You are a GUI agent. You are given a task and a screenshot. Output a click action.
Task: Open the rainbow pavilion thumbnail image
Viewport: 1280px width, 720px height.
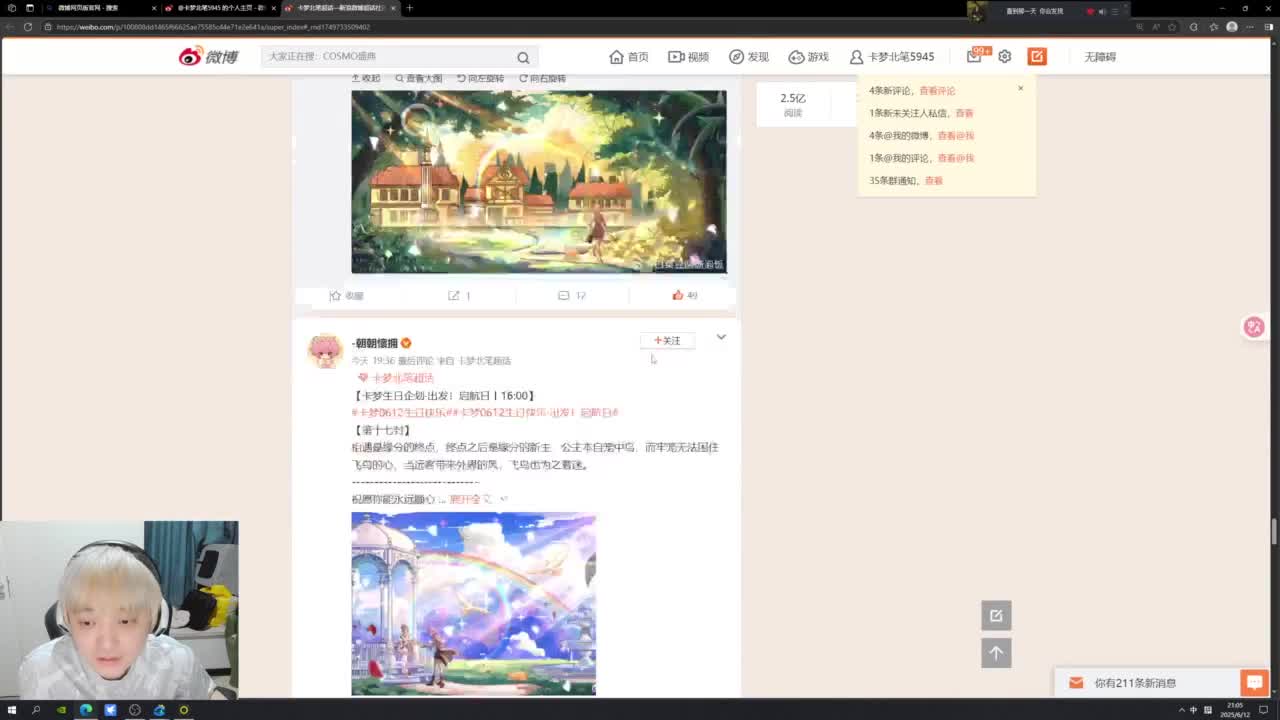(473, 603)
